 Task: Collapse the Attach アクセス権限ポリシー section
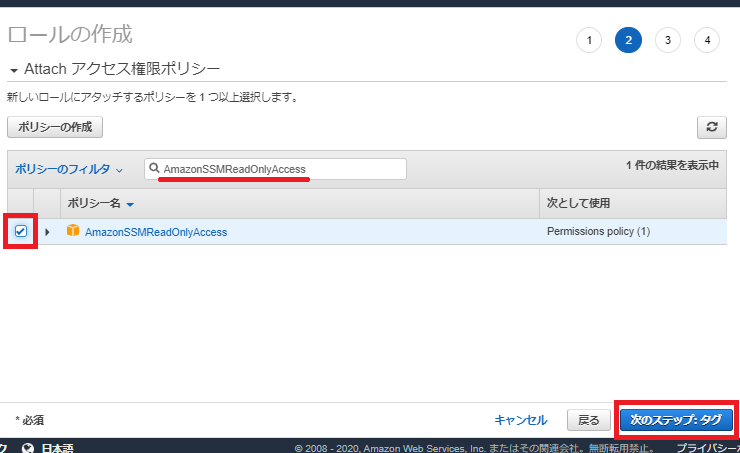pos(14,71)
